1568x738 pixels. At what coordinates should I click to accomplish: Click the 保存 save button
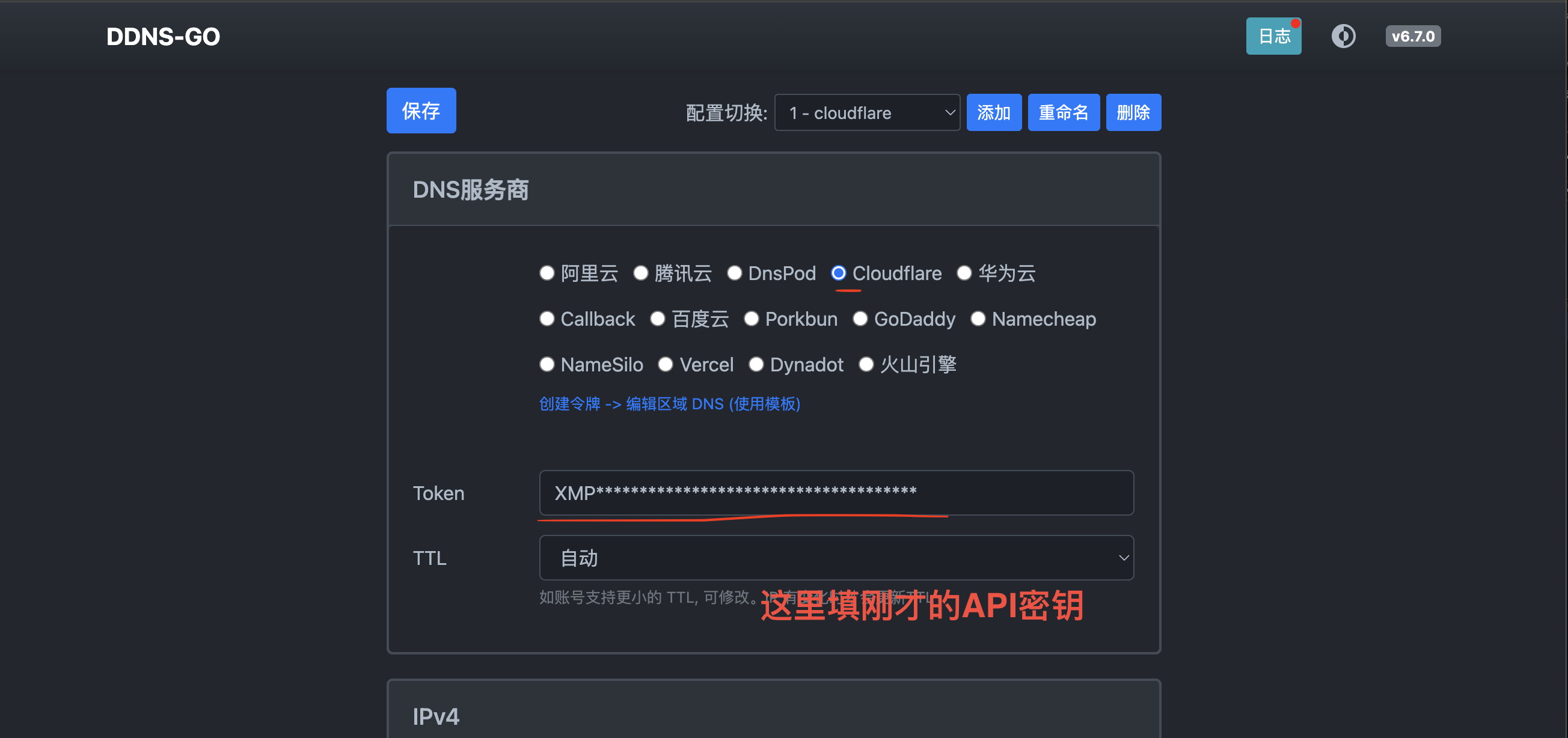[421, 111]
